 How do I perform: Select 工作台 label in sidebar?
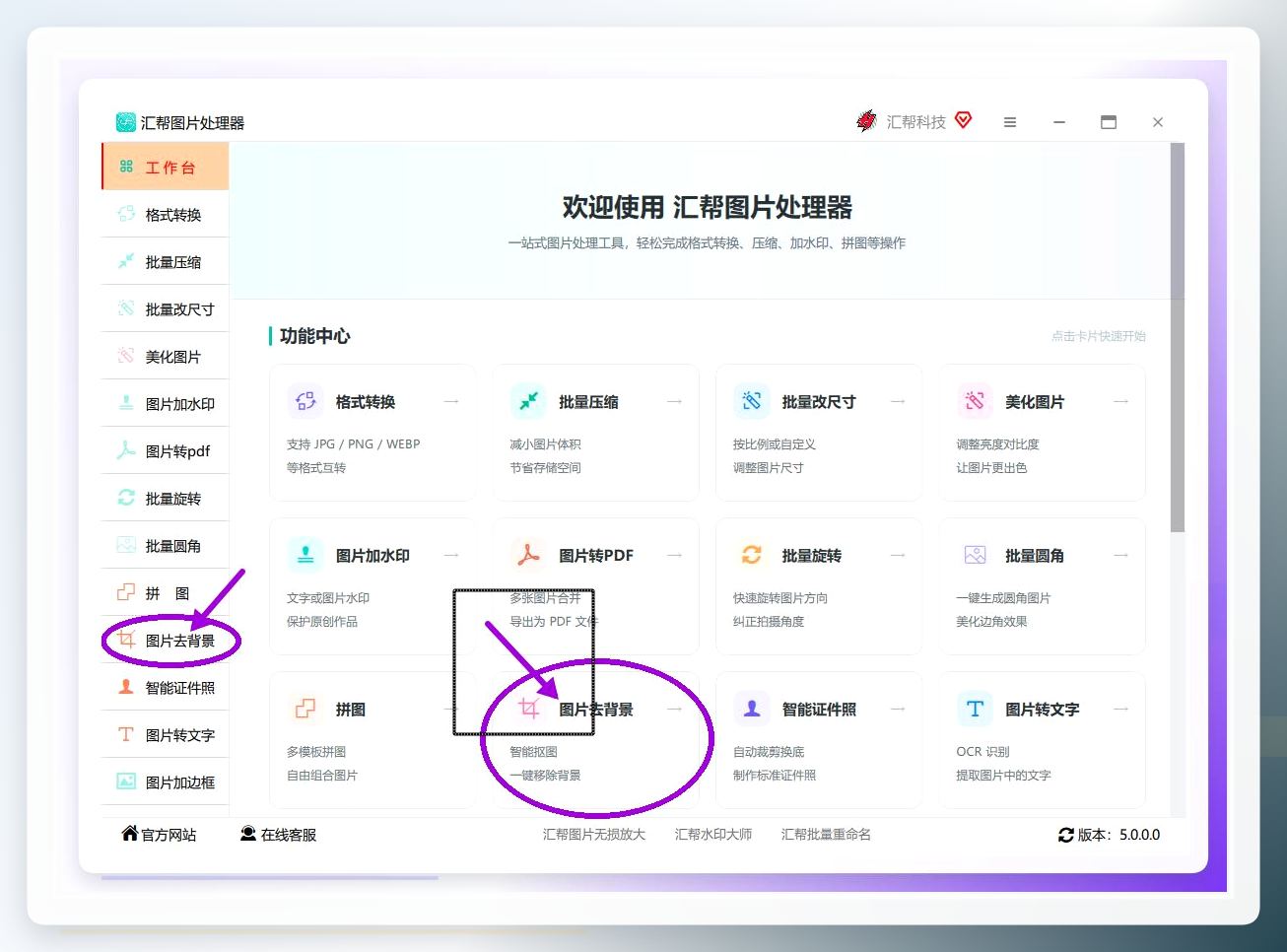pyautogui.click(x=171, y=168)
